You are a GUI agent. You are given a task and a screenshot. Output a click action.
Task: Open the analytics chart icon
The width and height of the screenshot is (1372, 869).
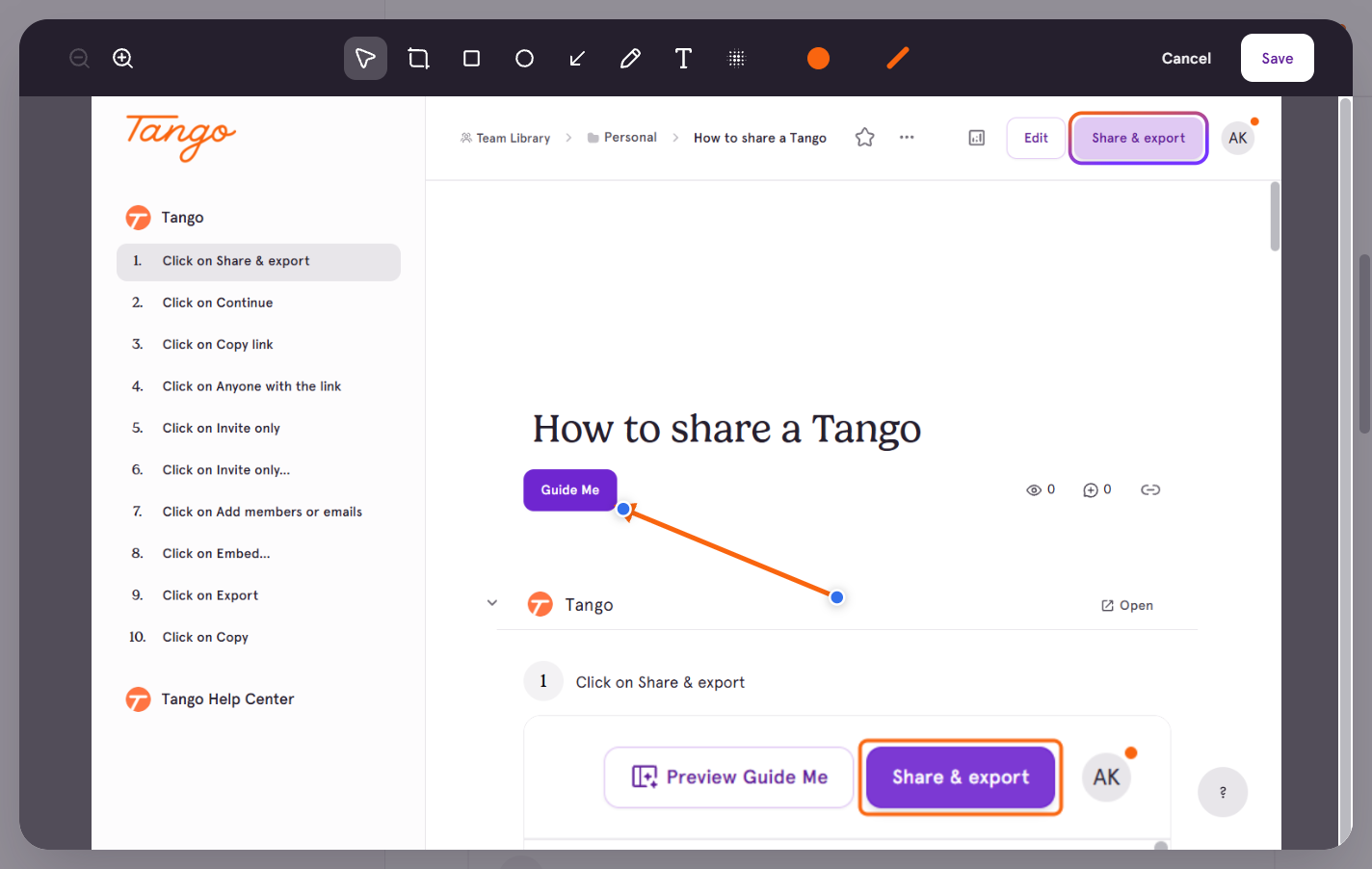coord(977,138)
